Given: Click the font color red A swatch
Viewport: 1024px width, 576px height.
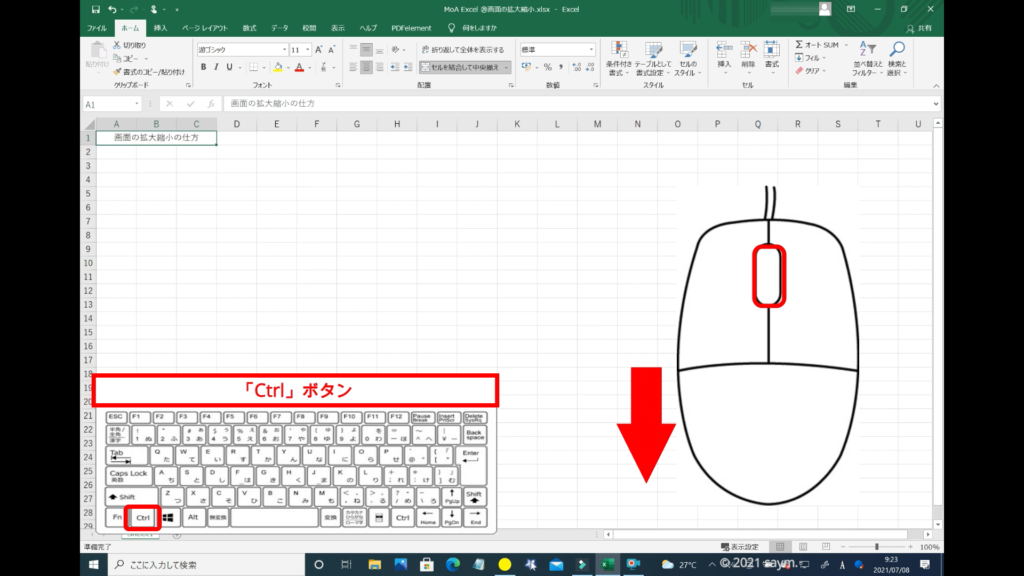Looking at the screenshot, I should 299,67.
